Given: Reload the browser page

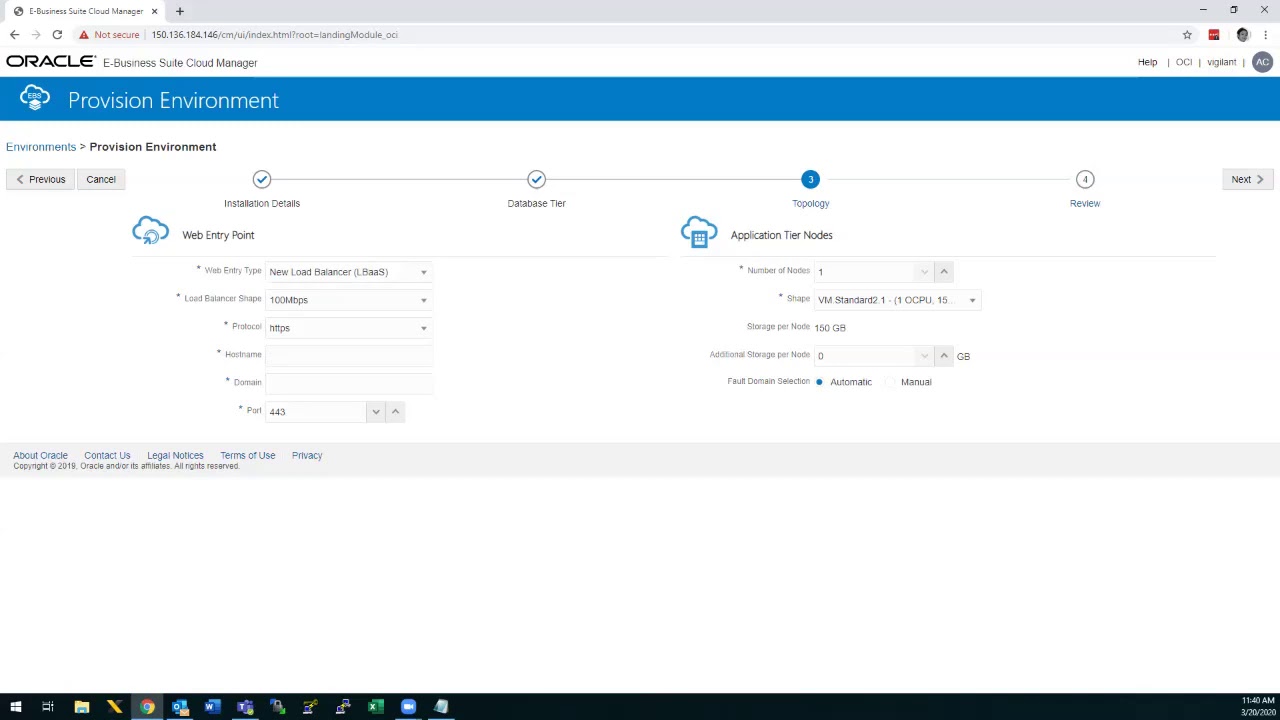Looking at the screenshot, I should click(x=57, y=35).
